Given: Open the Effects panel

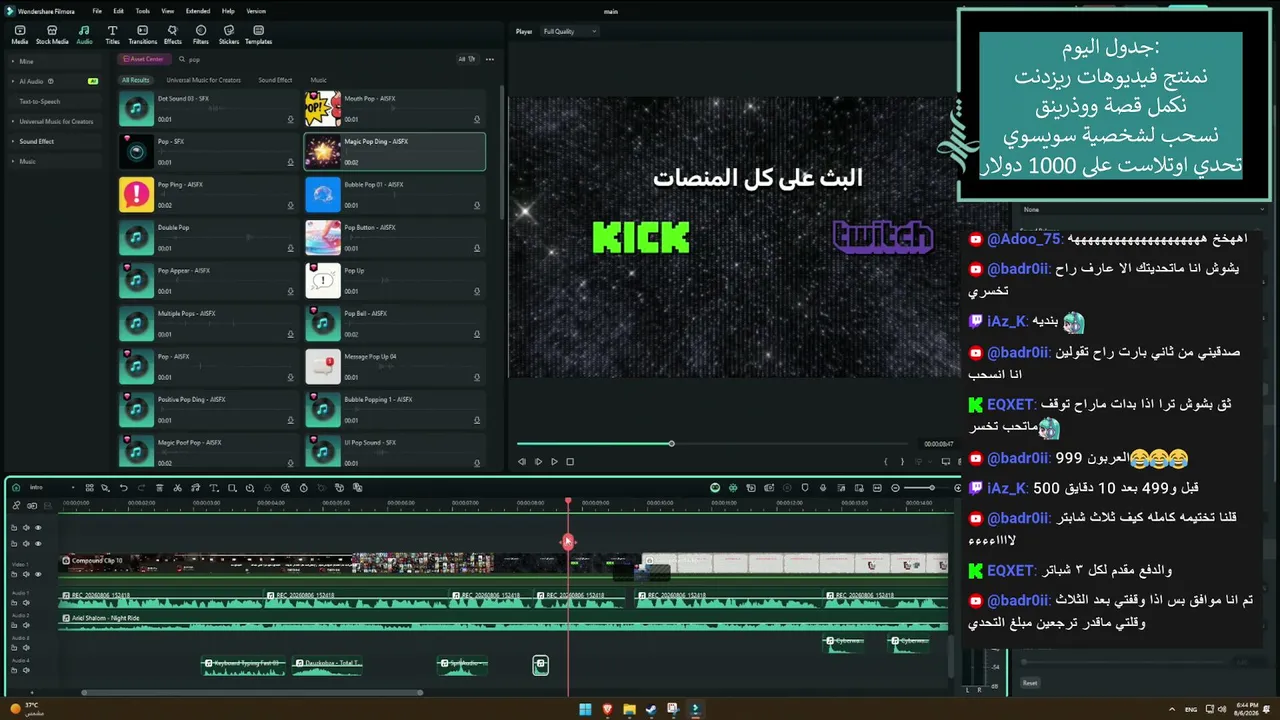Looking at the screenshot, I should tap(173, 34).
